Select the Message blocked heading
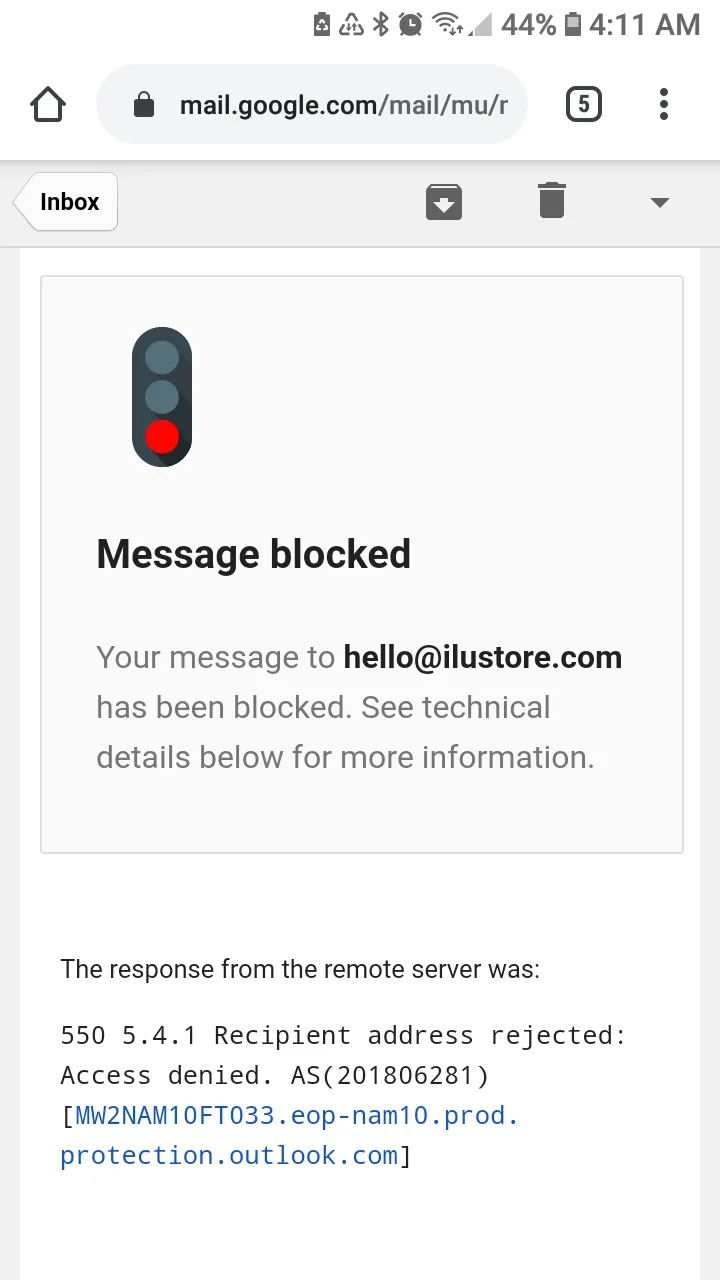 pyautogui.click(x=253, y=553)
